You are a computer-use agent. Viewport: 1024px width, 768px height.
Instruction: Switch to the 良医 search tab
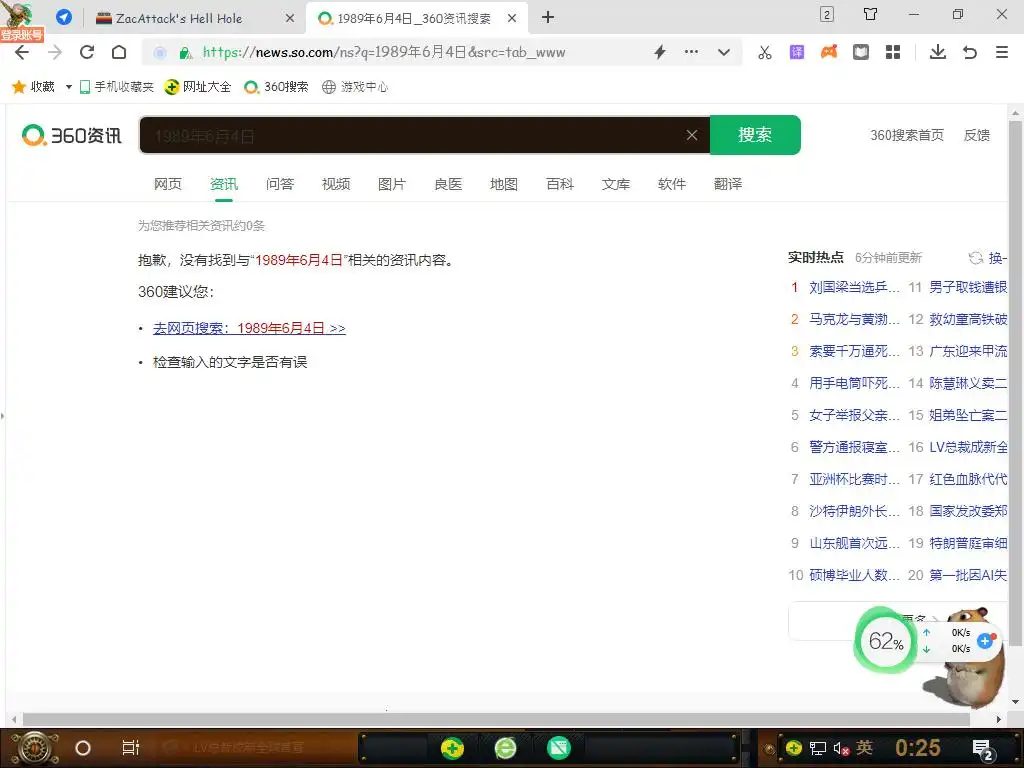448,184
